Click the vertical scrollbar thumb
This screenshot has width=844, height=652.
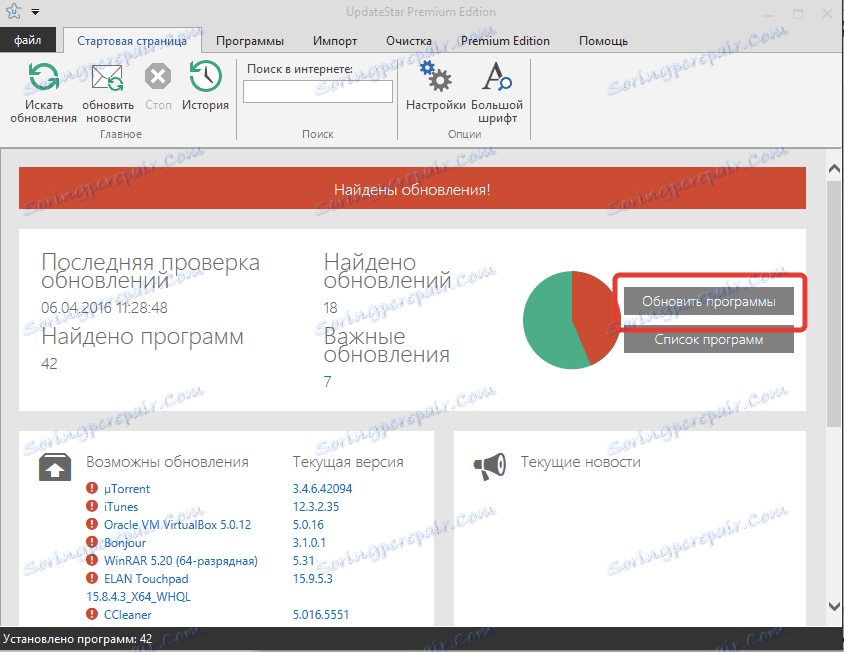pyautogui.click(x=834, y=303)
